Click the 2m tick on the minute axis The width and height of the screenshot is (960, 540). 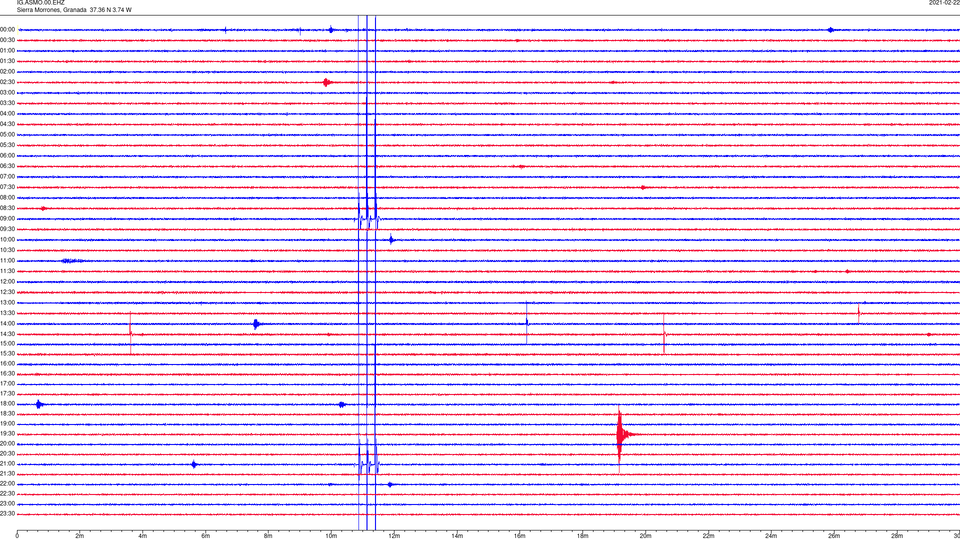[80, 536]
